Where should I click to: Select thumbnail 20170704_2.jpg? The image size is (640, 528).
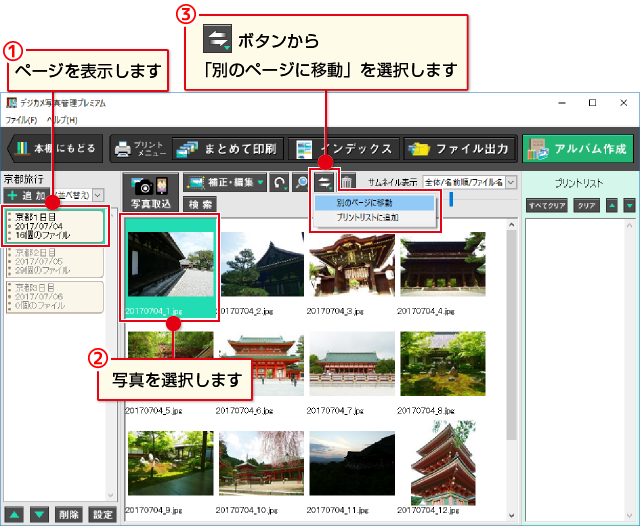point(262,264)
